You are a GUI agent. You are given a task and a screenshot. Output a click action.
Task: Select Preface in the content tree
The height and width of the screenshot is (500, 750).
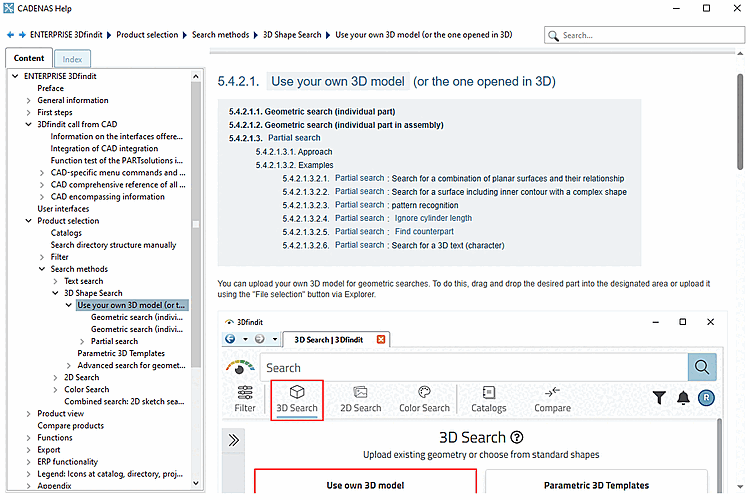click(50, 88)
